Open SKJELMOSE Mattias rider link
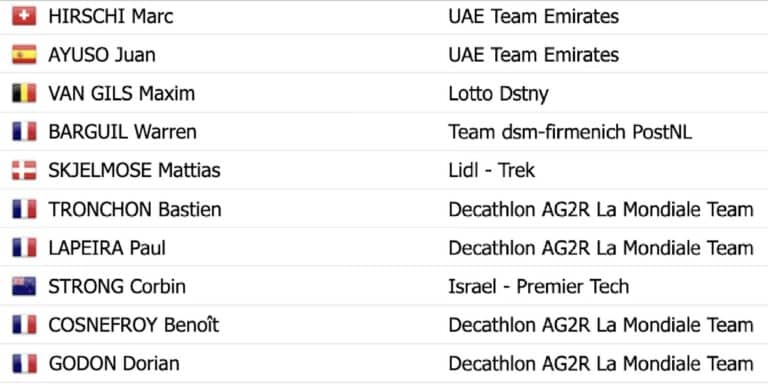This screenshot has height=385, width=768. coord(134,170)
